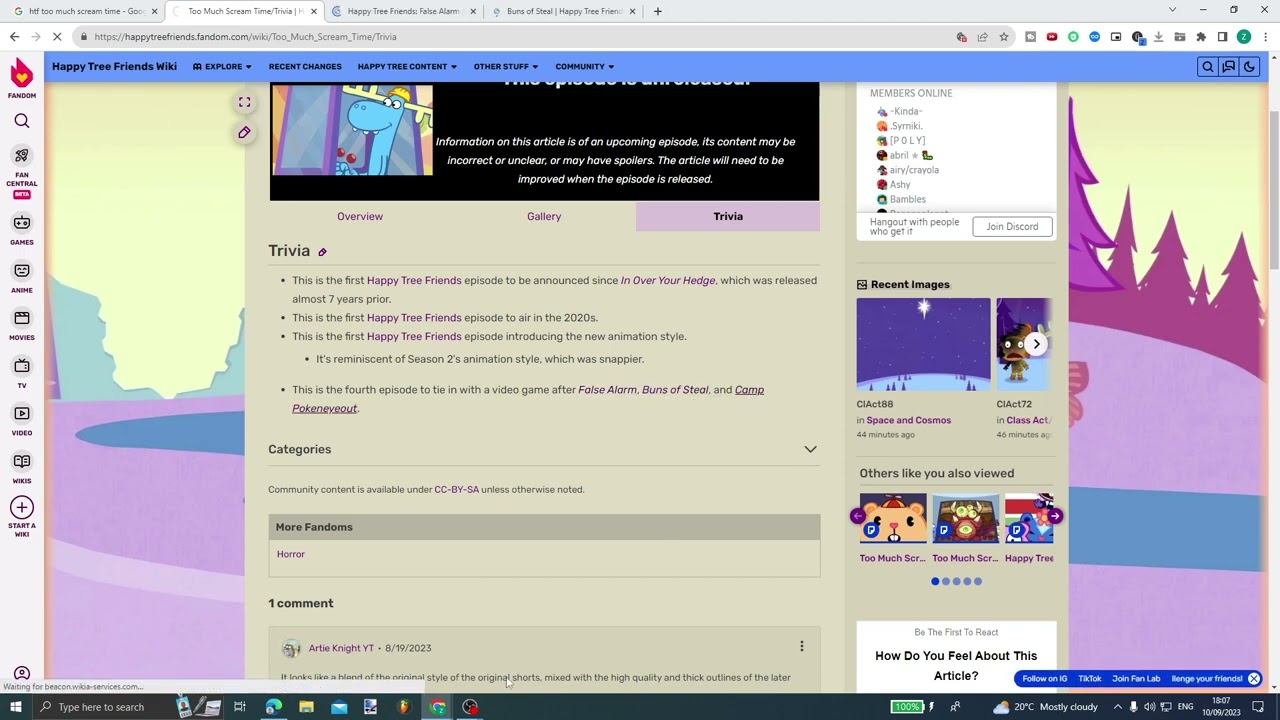
Task: Open Space and Cosmos category link
Action: 908,420
